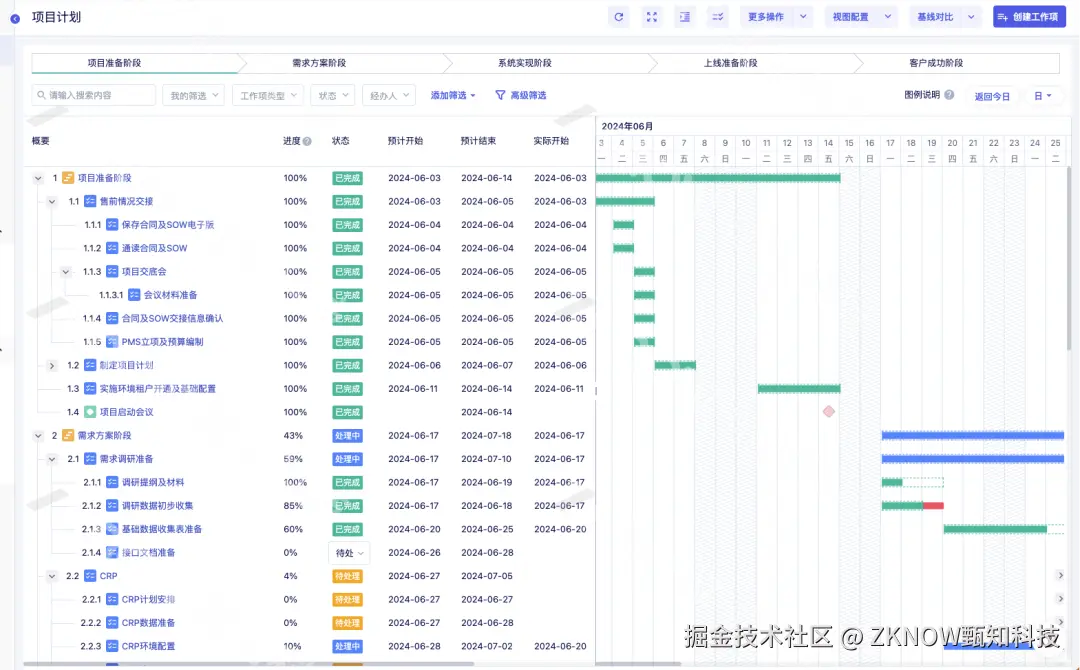Click the blue Gantt bar for 需求调研准备
This screenshot has width=1080, height=670.
[x=973, y=459]
